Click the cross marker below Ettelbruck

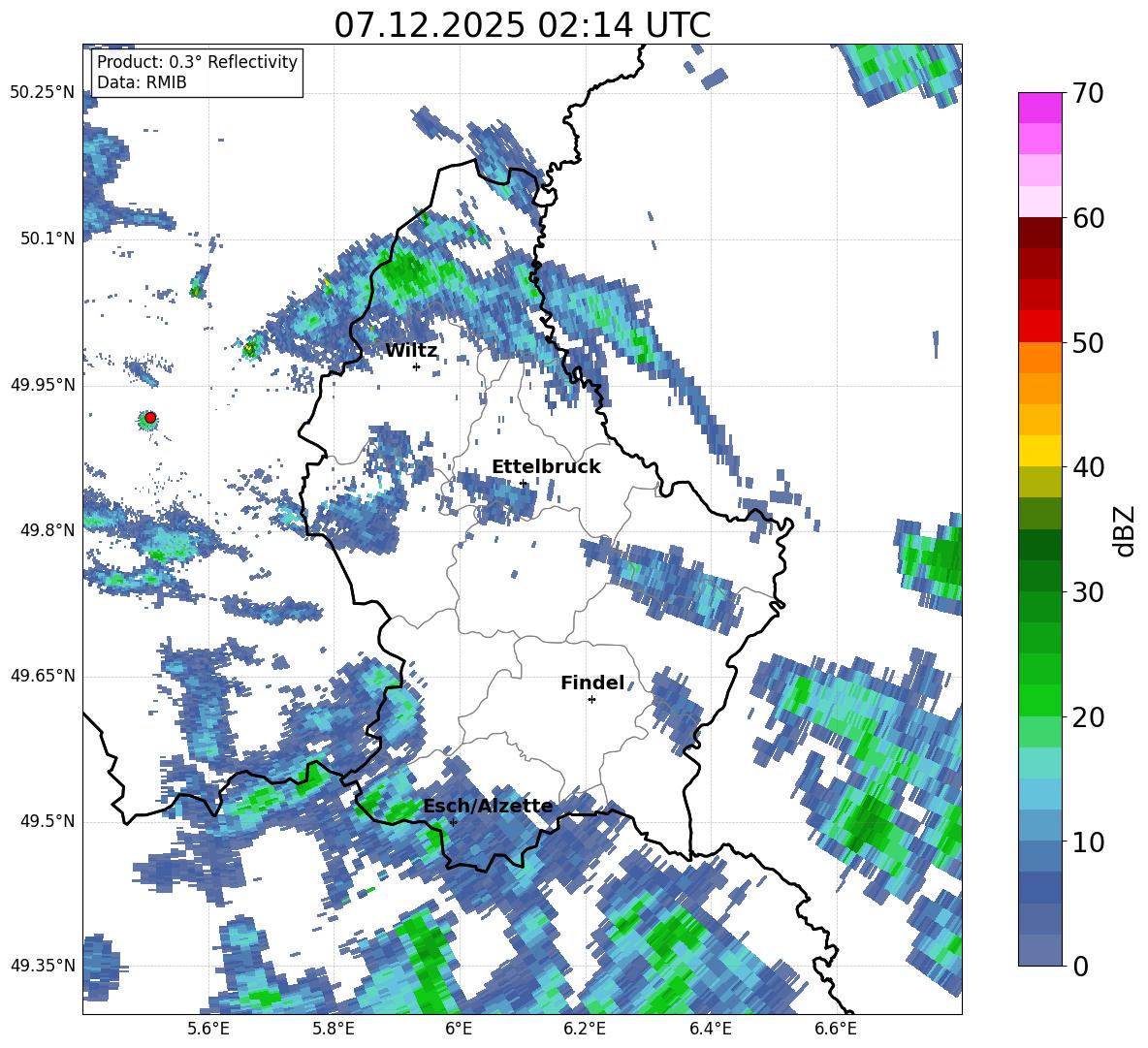(x=523, y=484)
